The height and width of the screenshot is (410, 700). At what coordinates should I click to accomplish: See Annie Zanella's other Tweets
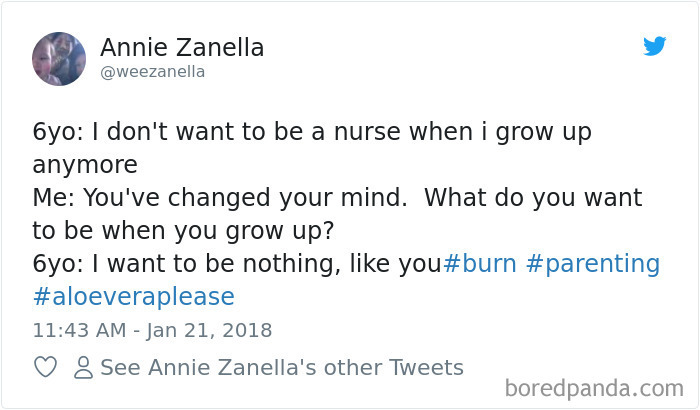pos(282,367)
